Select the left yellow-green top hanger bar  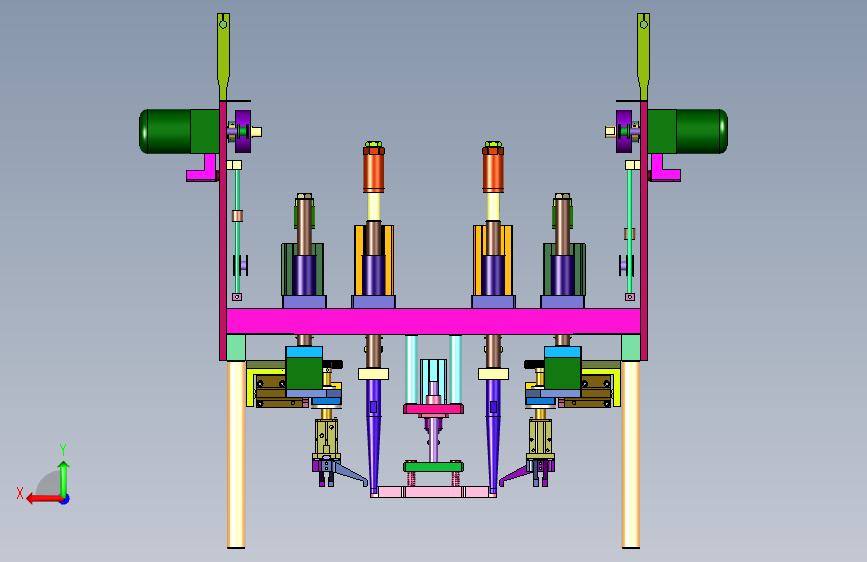tap(223, 56)
